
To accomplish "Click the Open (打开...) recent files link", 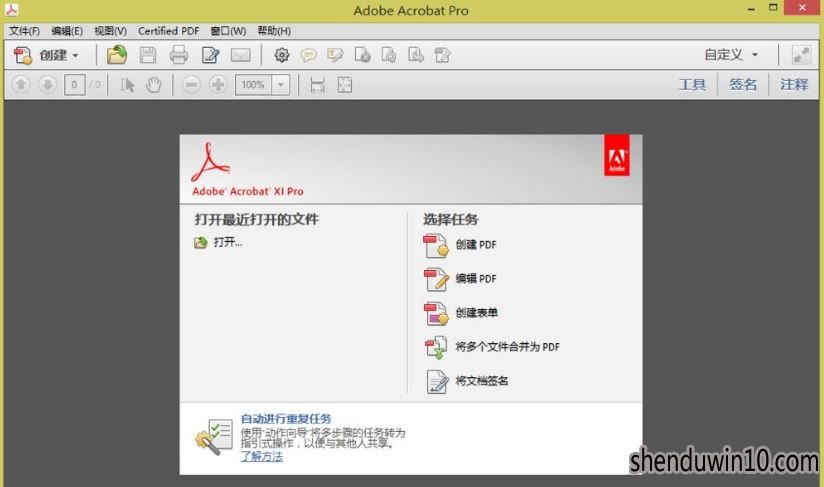I will pos(218,242).
